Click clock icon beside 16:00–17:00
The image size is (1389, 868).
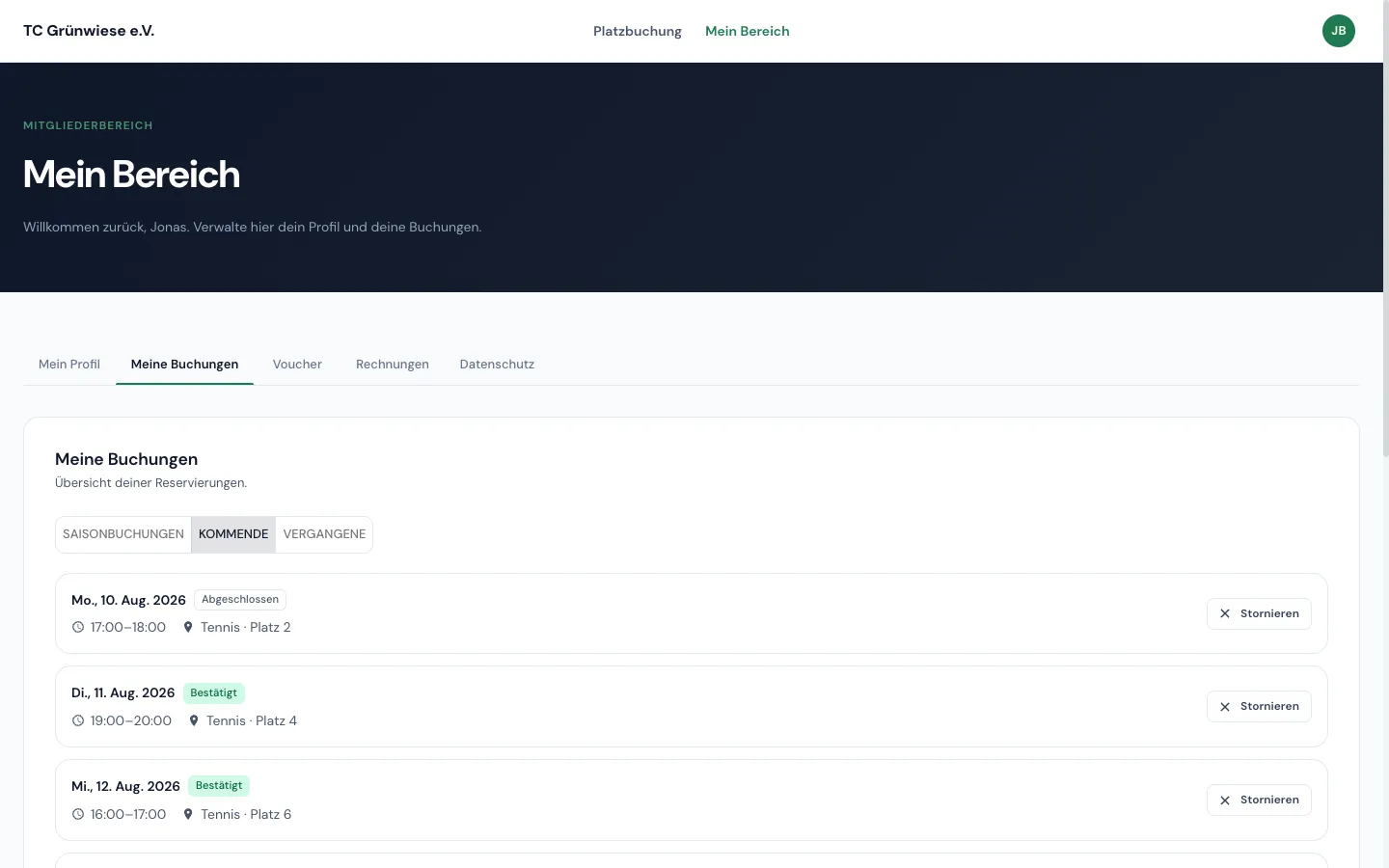[78, 814]
